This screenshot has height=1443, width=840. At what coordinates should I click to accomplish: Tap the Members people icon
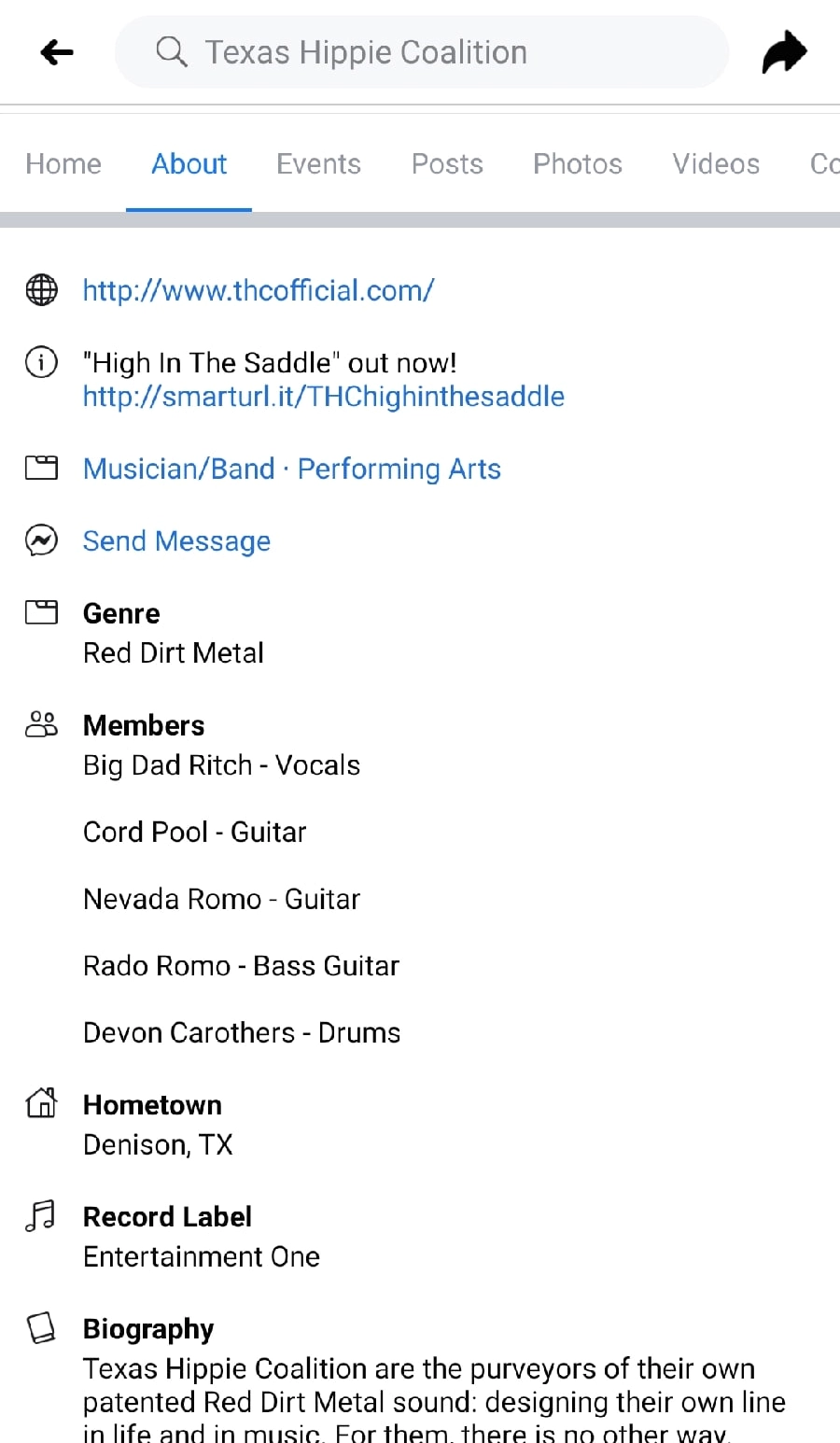click(x=40, y=724)
